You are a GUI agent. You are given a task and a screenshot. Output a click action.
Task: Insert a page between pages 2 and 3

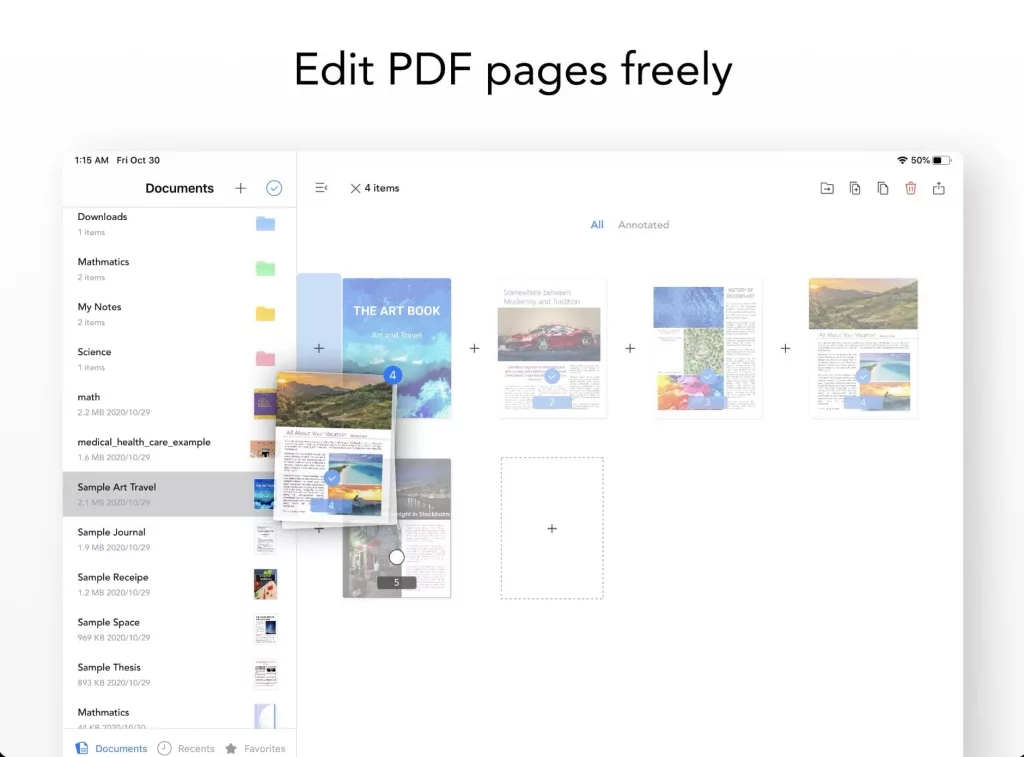click(630, 348)
